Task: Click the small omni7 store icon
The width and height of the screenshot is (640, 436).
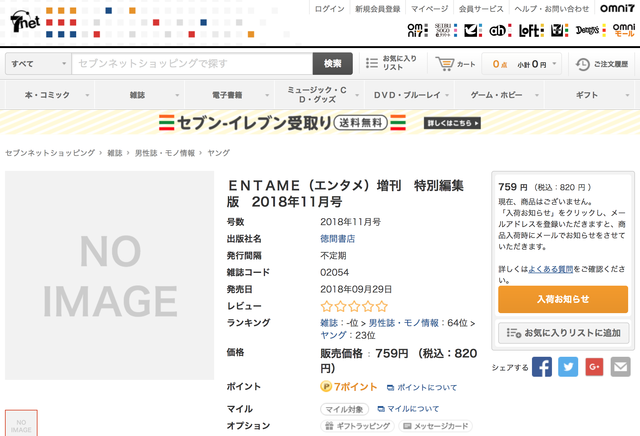Action: 418,30
